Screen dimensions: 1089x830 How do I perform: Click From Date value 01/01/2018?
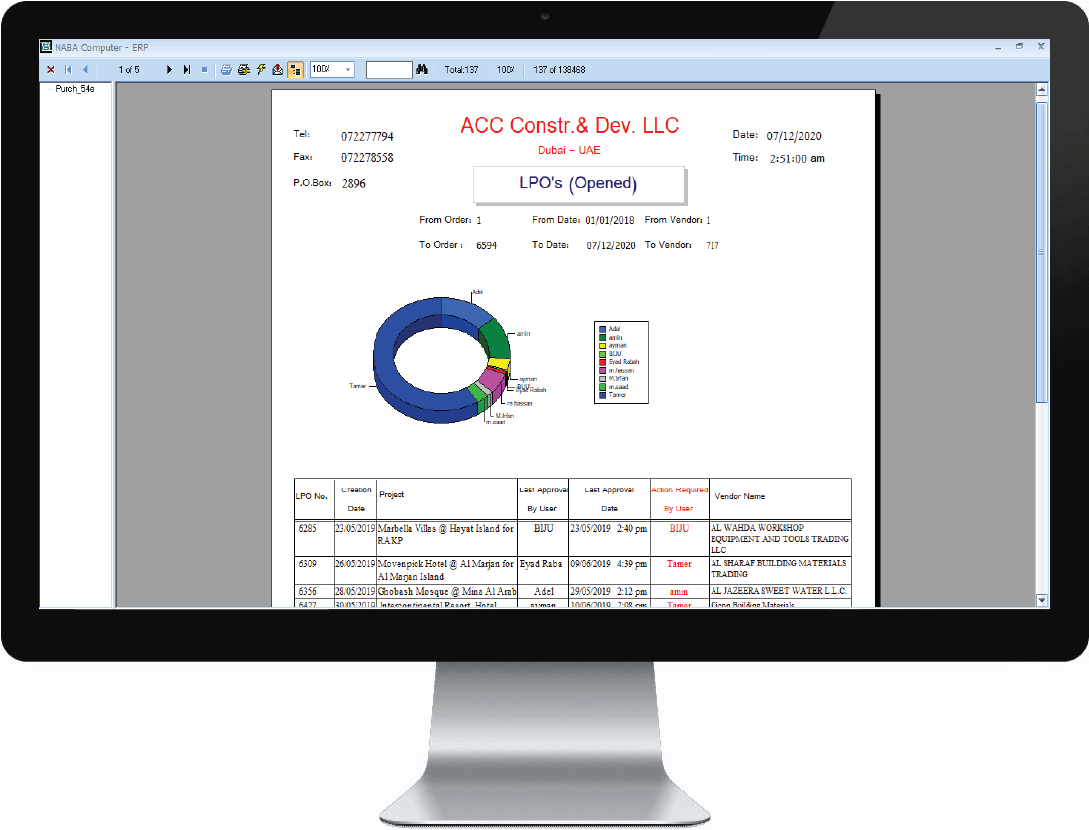click(610, 220)
